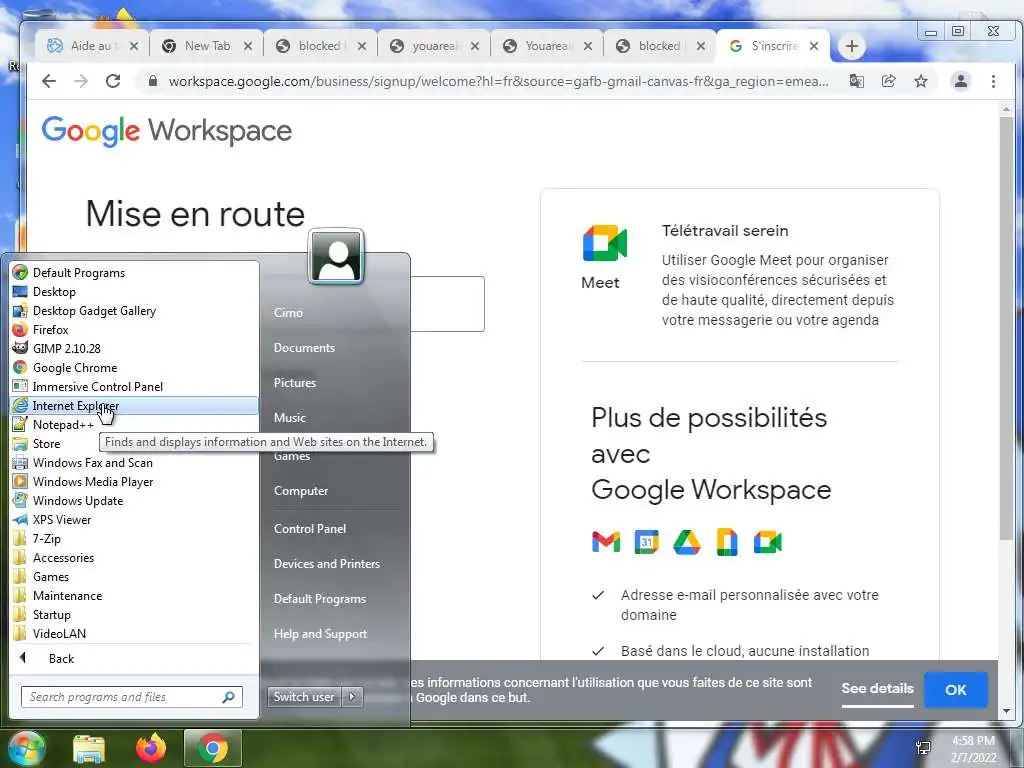The height and width of the screenshot is (768, 1024).
Task: Switch to the 'youarea' lowercase tab
Action: pyautogui.click(x=432, y=46)
